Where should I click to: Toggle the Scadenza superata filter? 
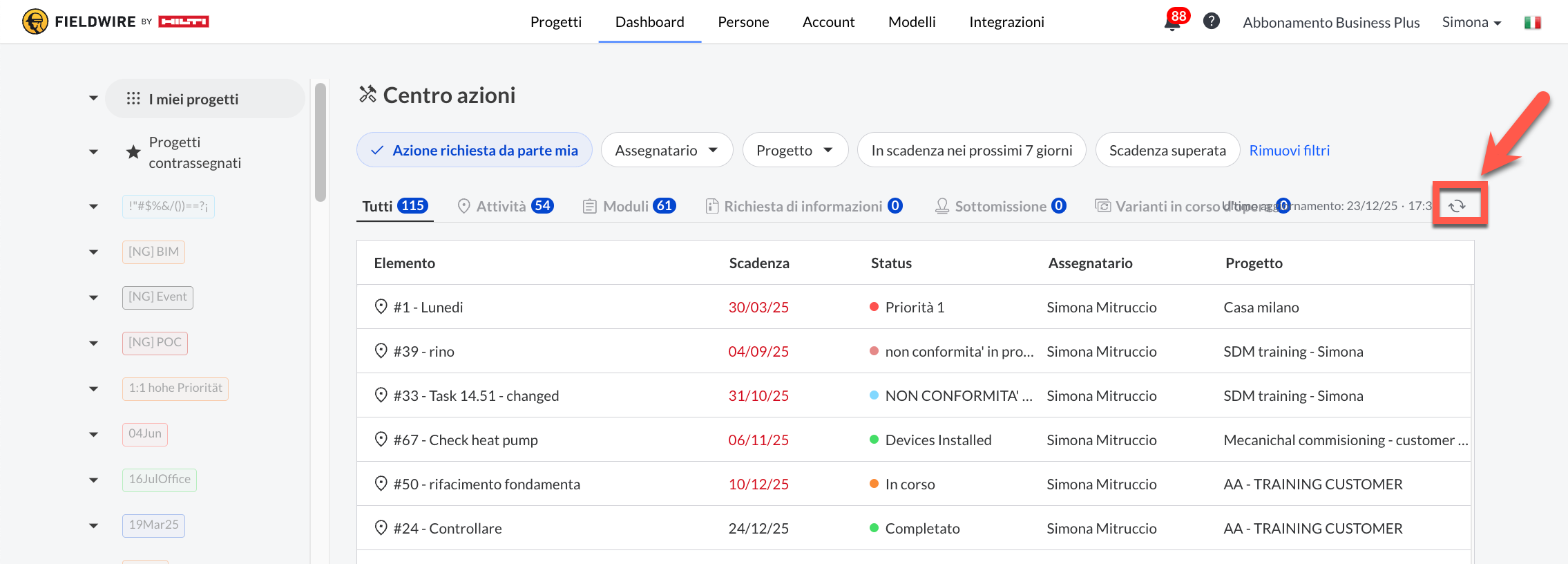point(1167,150)
